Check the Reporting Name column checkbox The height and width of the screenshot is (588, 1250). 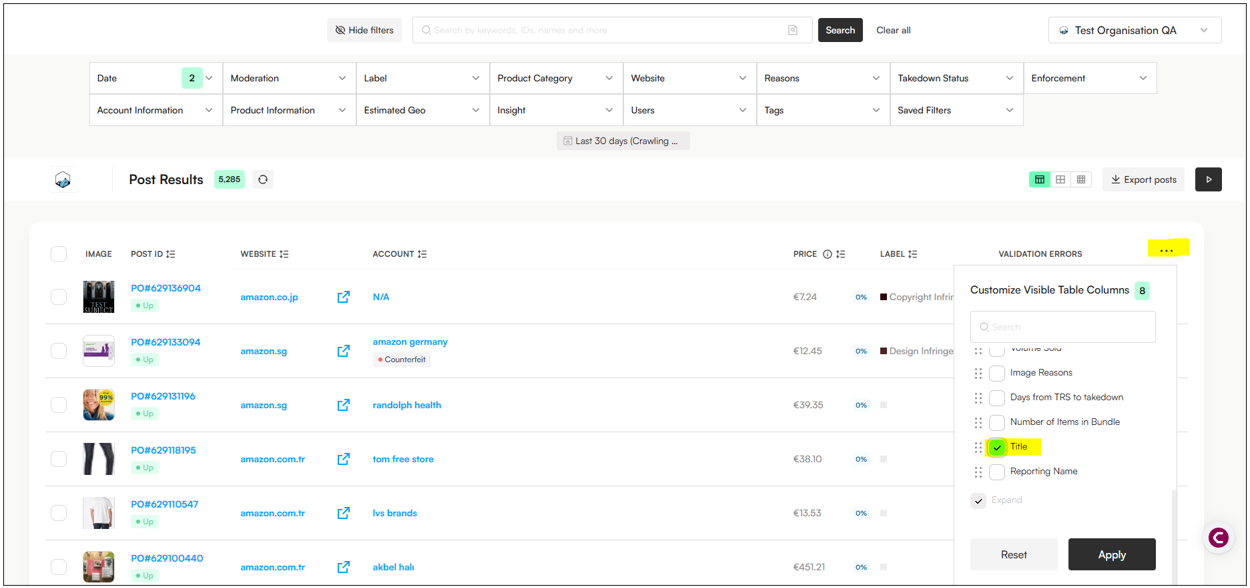pyautogui.click(x=997, y=472)
